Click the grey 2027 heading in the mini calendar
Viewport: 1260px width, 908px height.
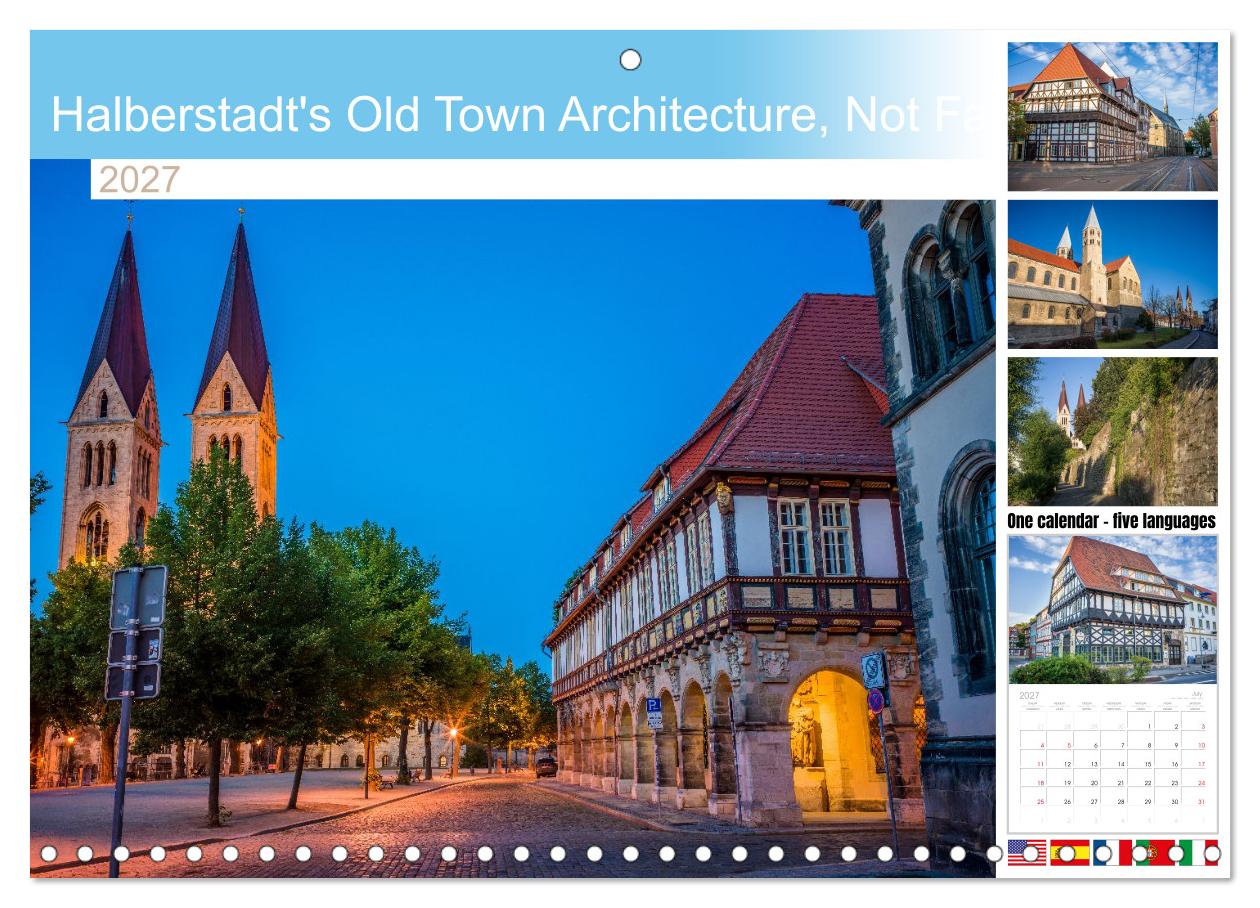(x=1029, y=696)
